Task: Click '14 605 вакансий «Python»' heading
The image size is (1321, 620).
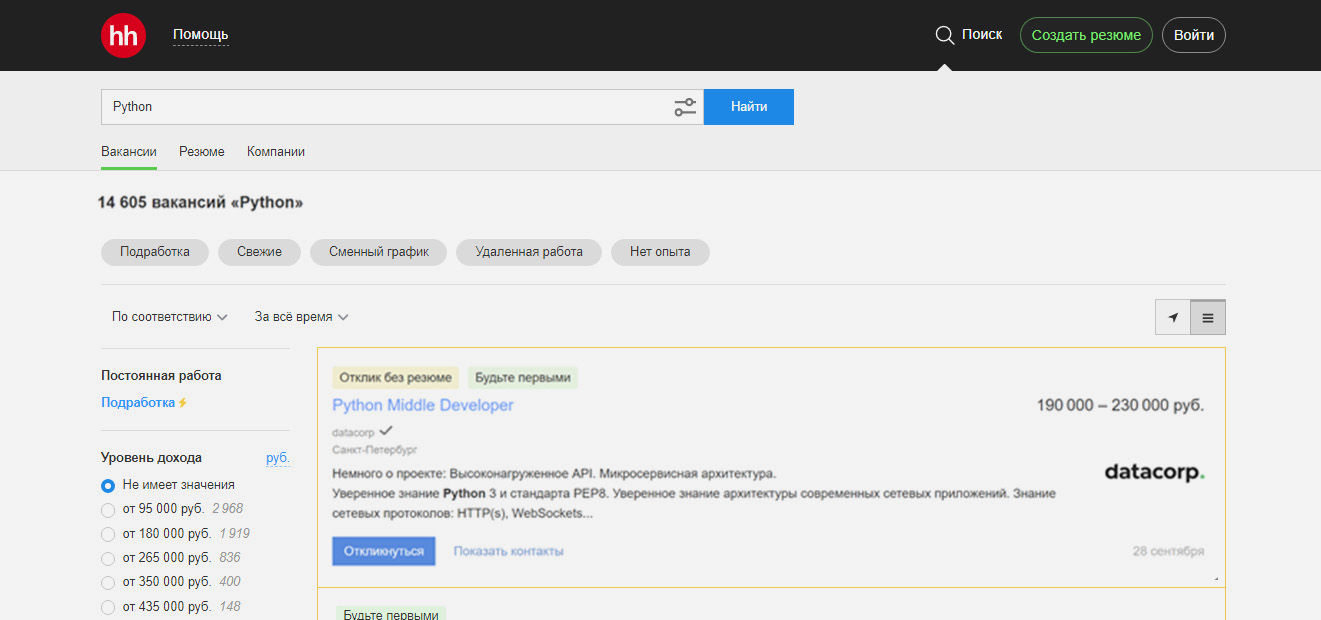Action: [200, 203]
